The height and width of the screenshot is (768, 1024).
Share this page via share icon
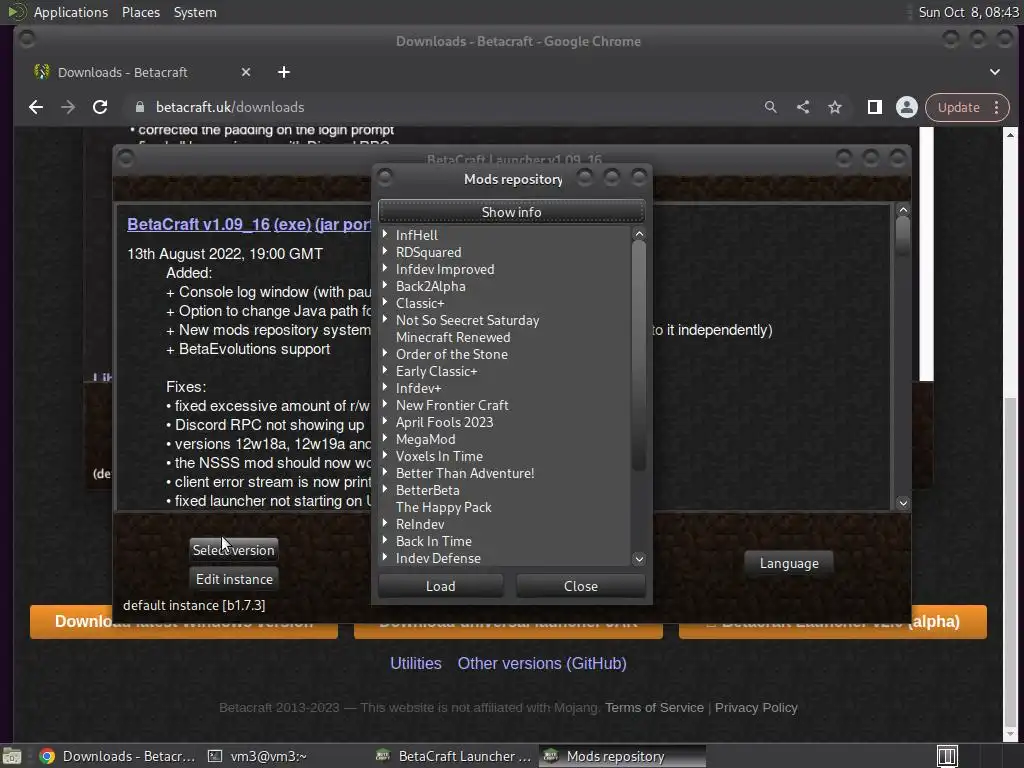pos(803,107)
